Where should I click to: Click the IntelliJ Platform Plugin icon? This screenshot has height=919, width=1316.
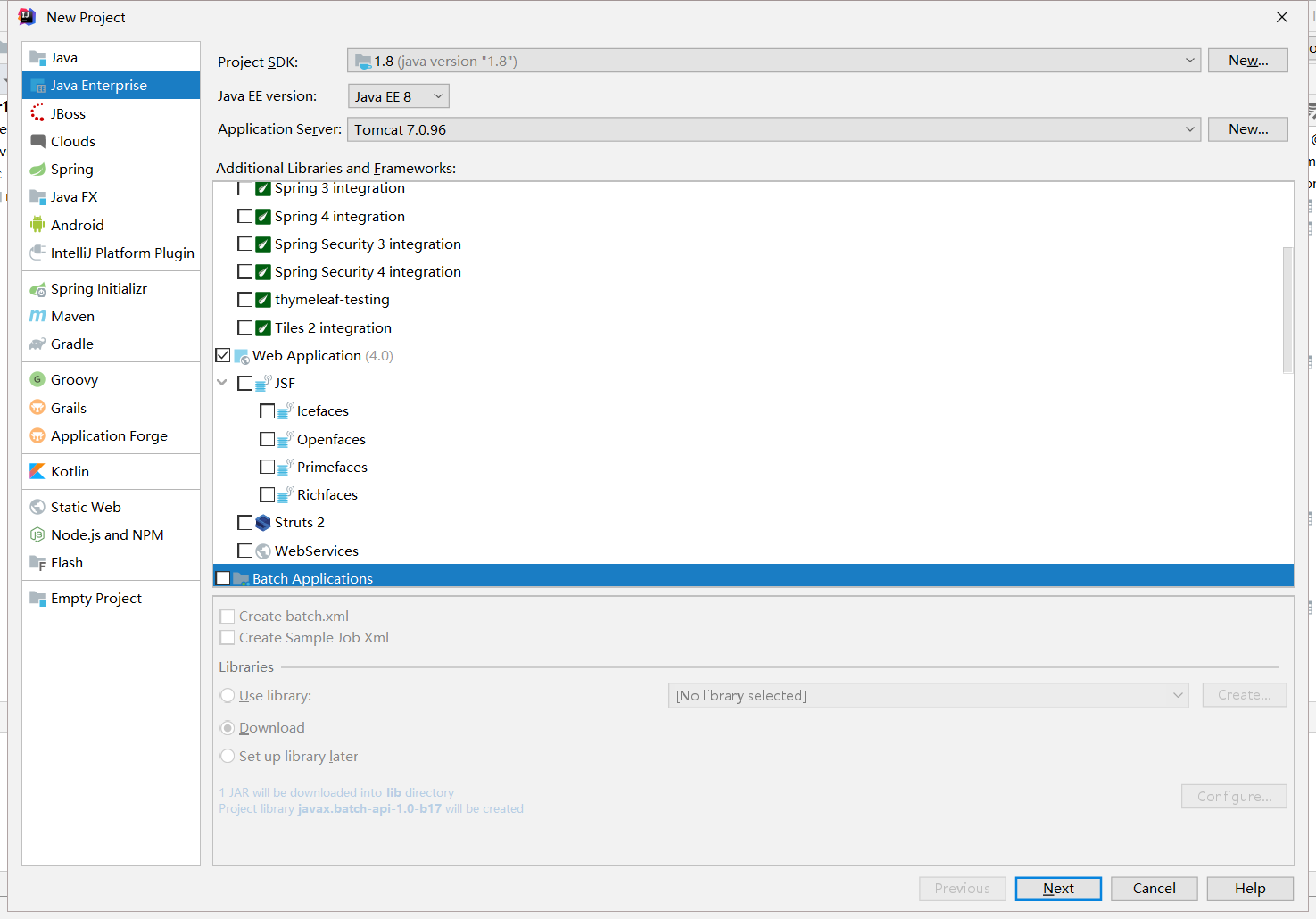(37, 253)
